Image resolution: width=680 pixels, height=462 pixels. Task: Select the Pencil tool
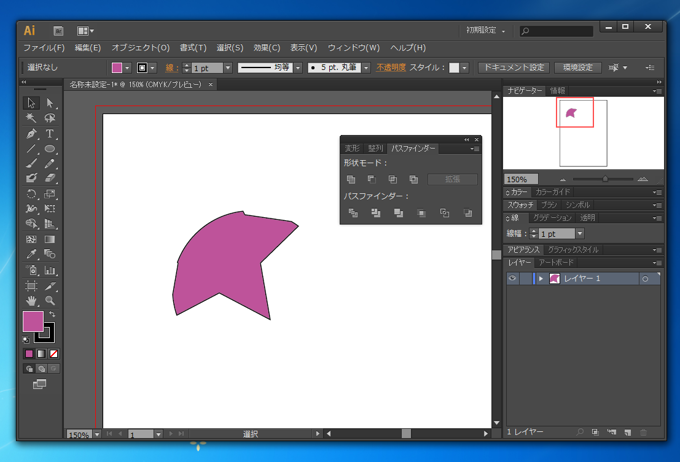(x=50, y=164)
